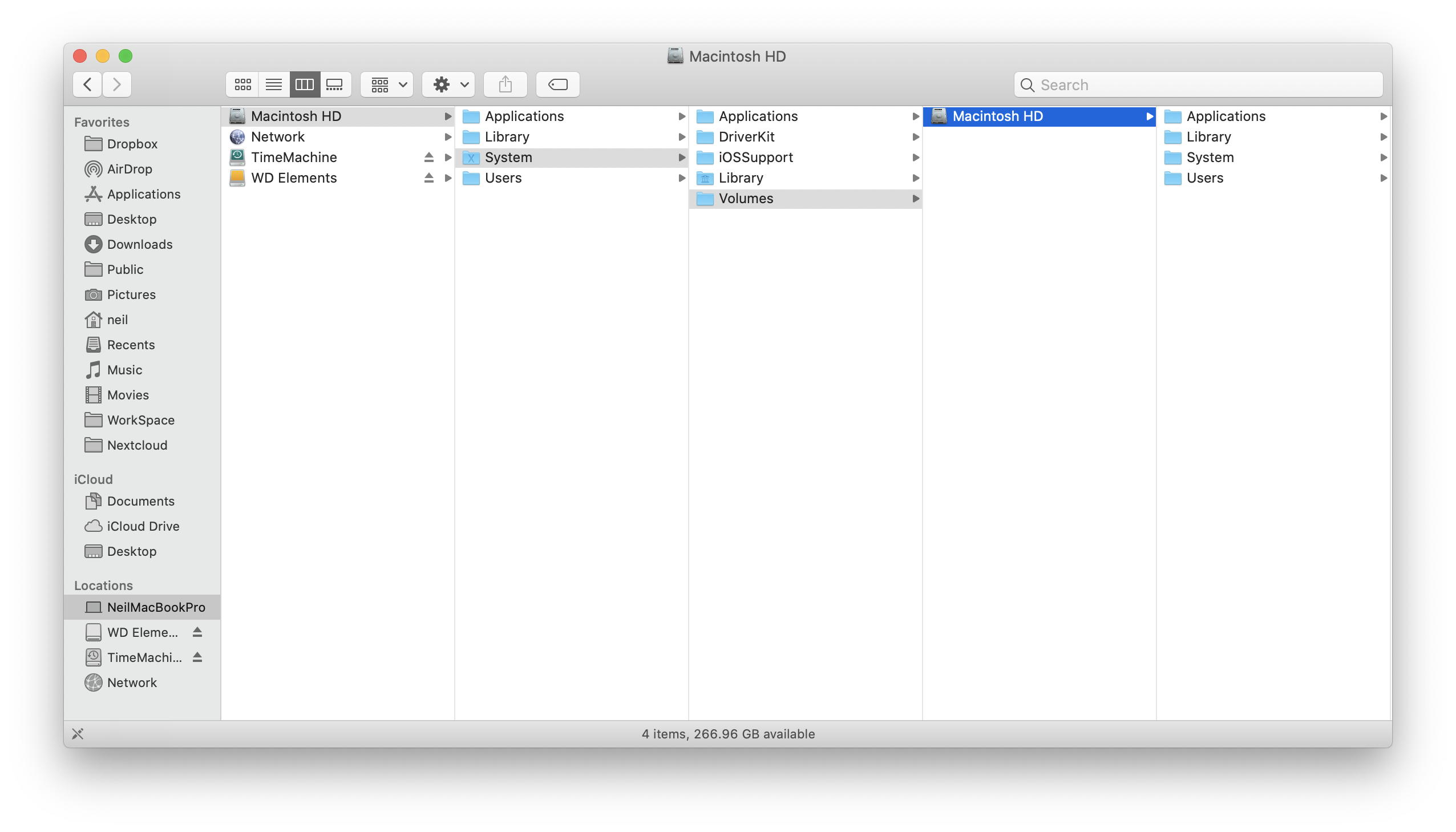
Task: Eject TimeMachine from sidebar
Action: click(197, 657)
